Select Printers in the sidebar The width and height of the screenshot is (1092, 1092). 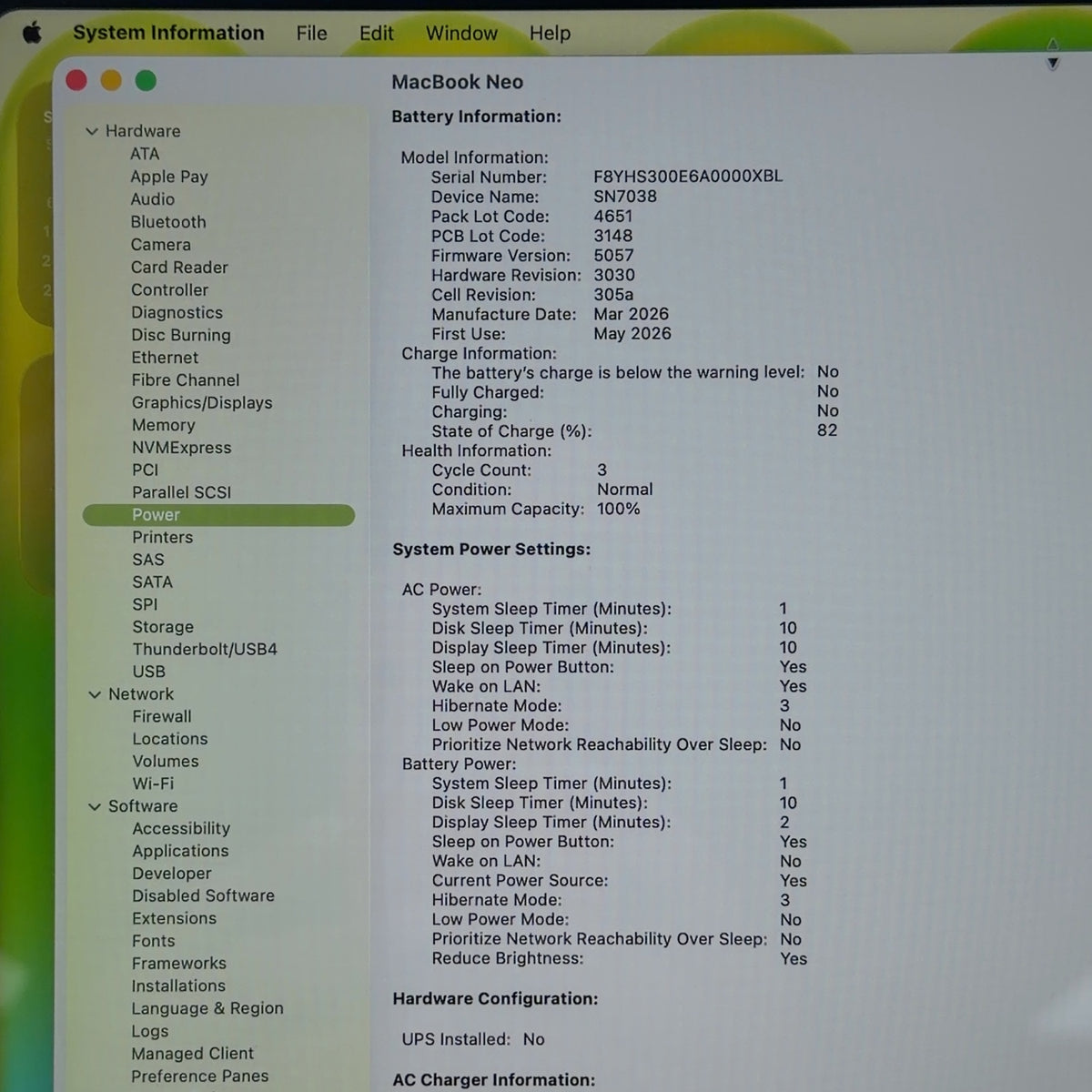(x=163, y=537)
